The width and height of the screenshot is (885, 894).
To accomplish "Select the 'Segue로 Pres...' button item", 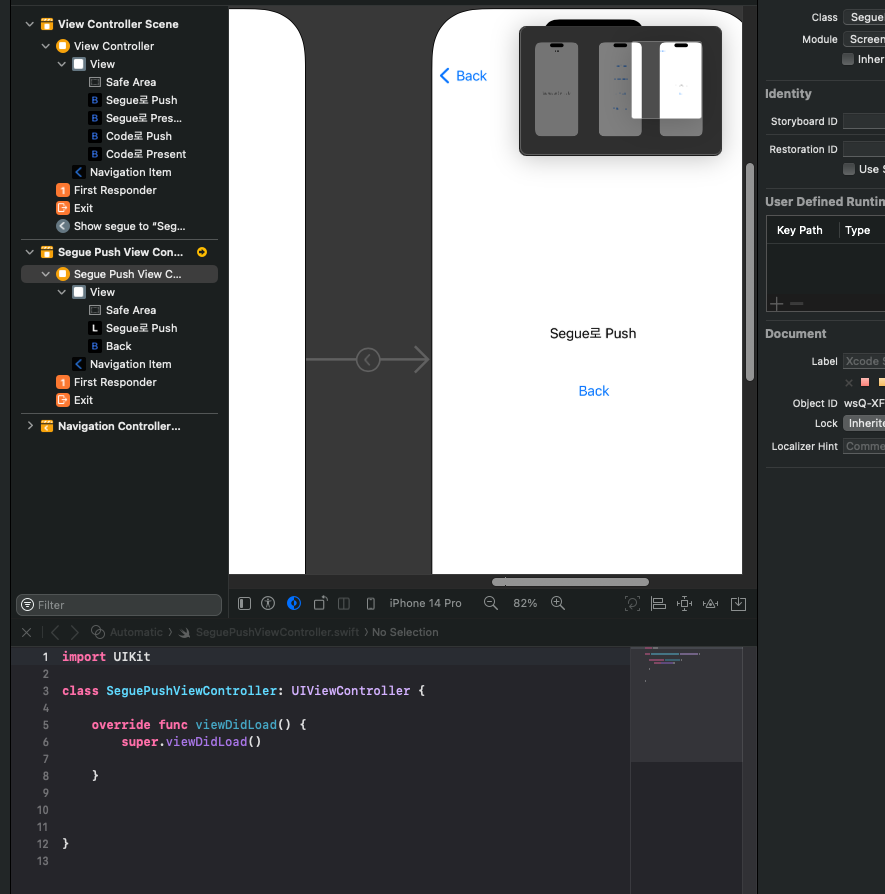I will 135,118.
